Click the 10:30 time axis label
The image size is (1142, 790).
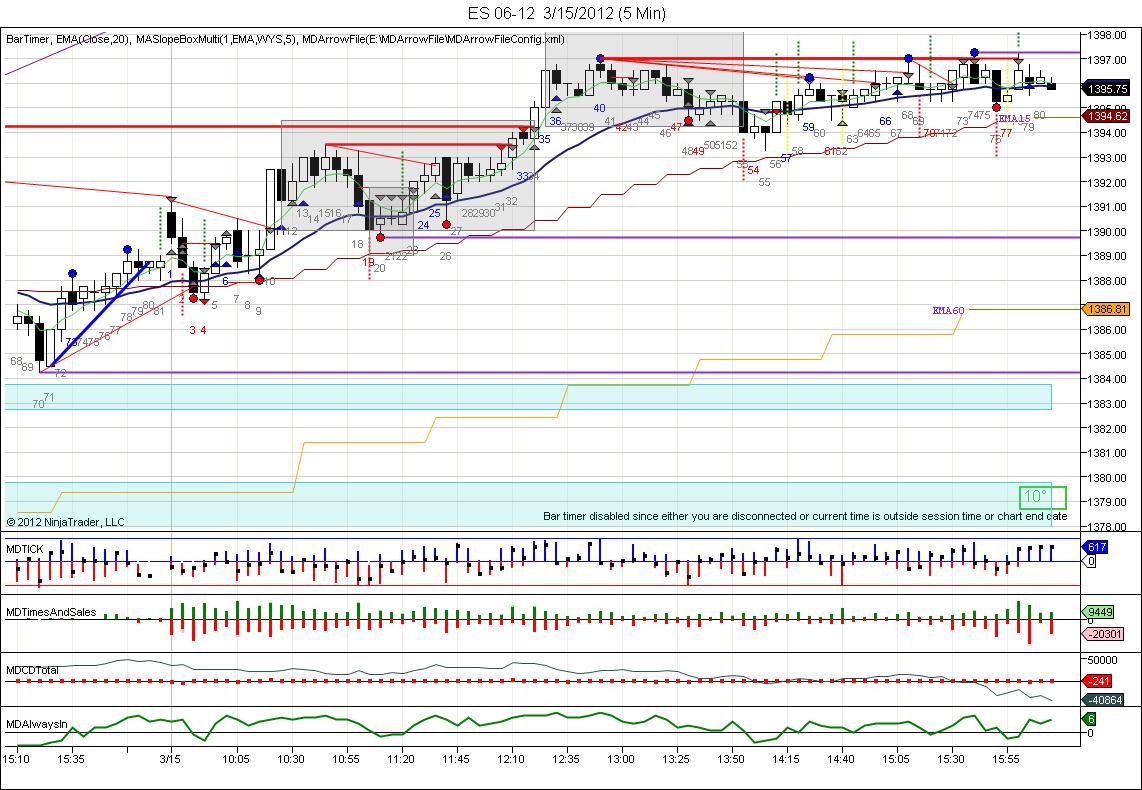[291, 759]
